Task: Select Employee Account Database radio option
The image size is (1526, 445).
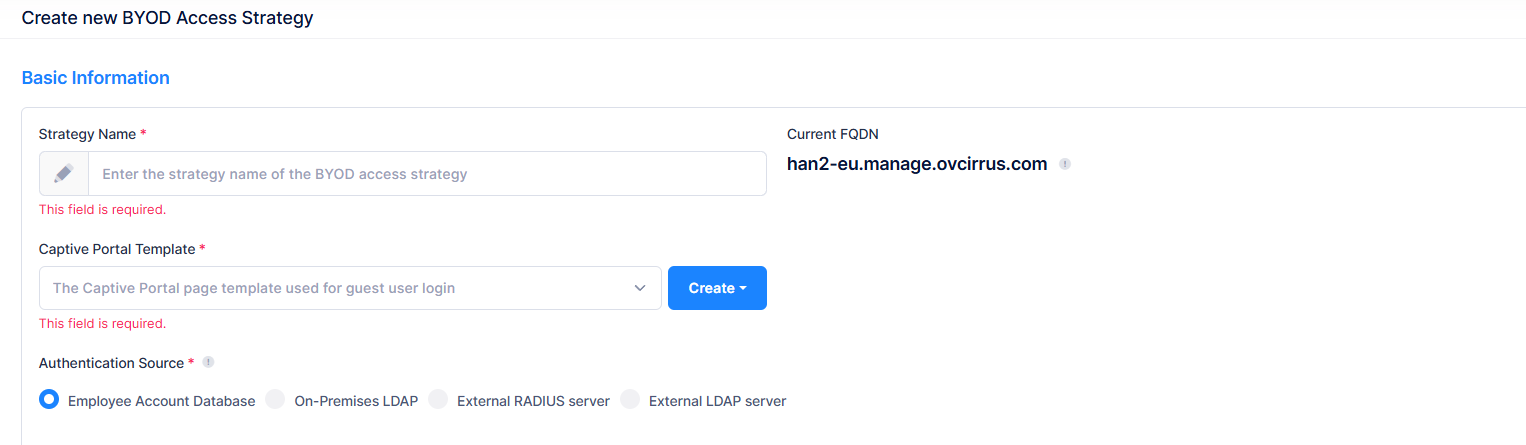Action: click(48, 400)
